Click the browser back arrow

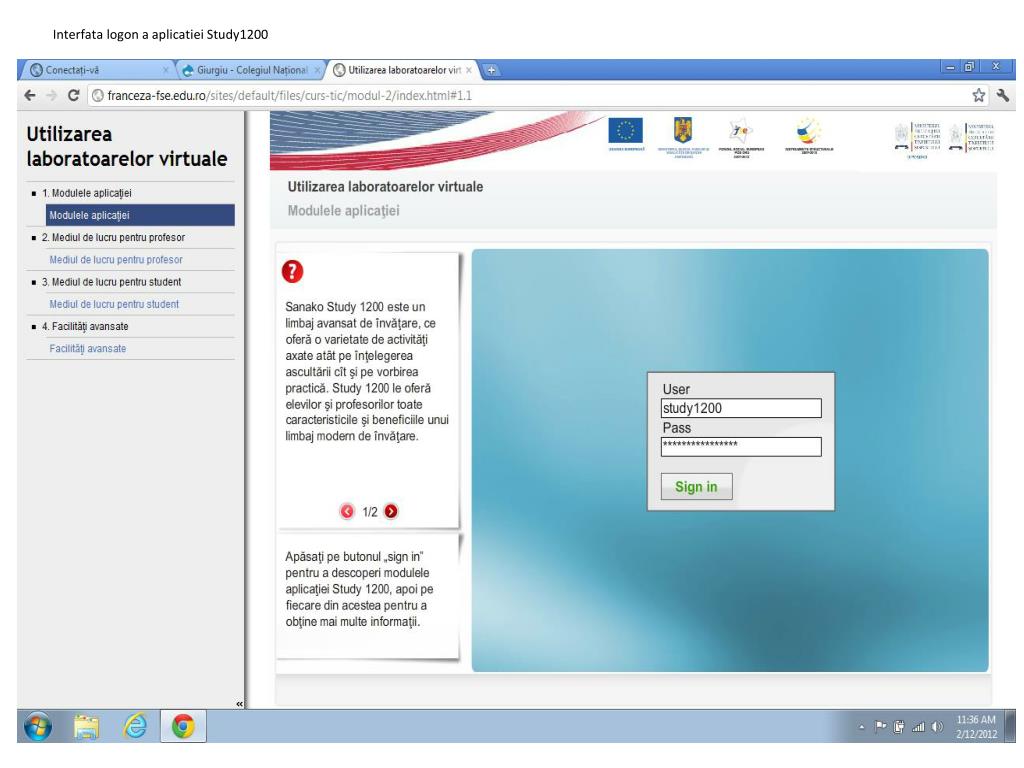tap(30, 95)
